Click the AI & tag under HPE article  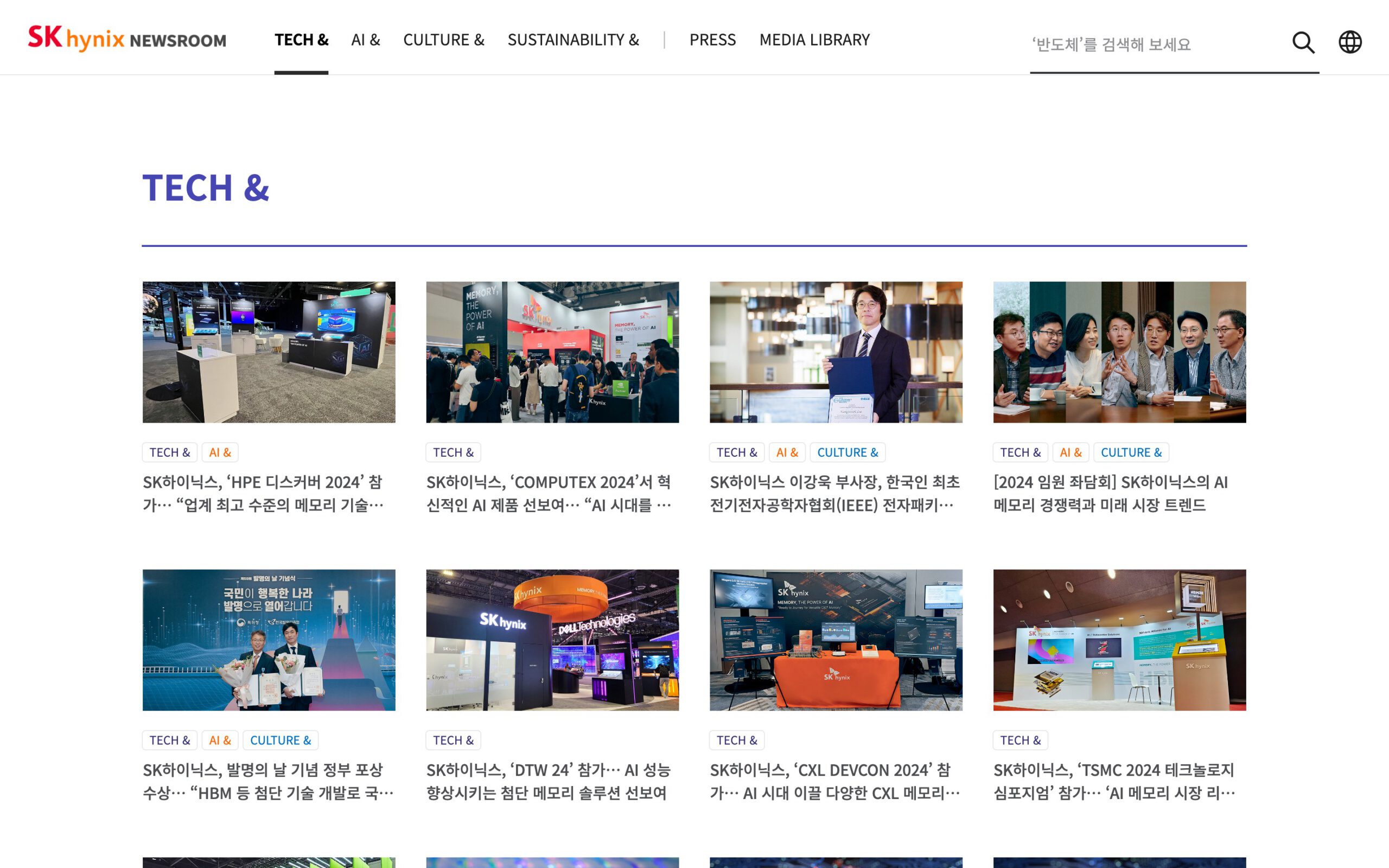click(x=220, y=452)
